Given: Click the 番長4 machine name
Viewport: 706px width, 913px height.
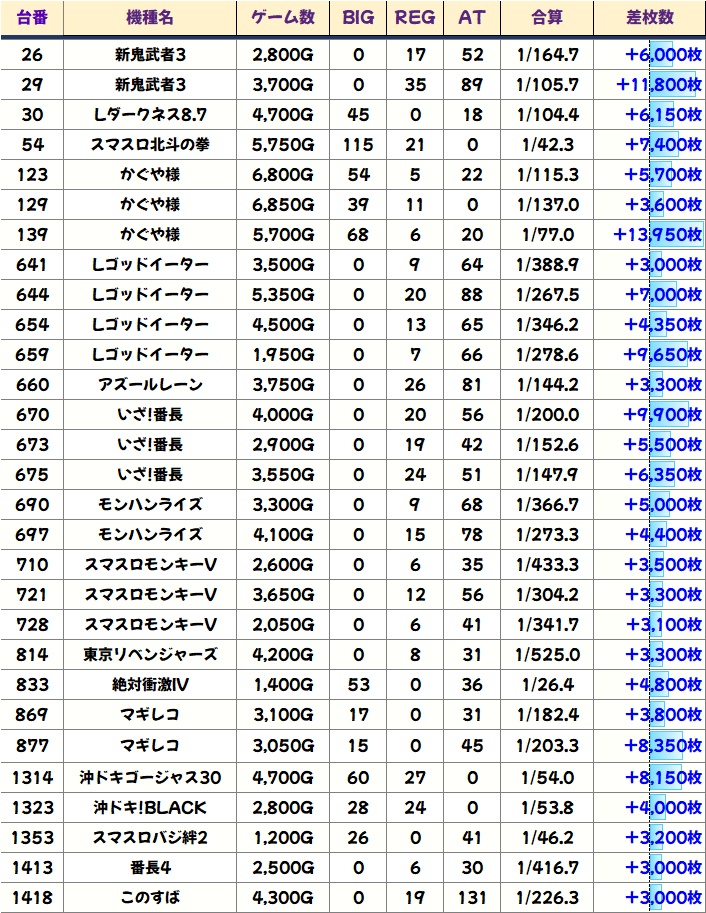Looking at the screenshot, I should pos(150,867).
